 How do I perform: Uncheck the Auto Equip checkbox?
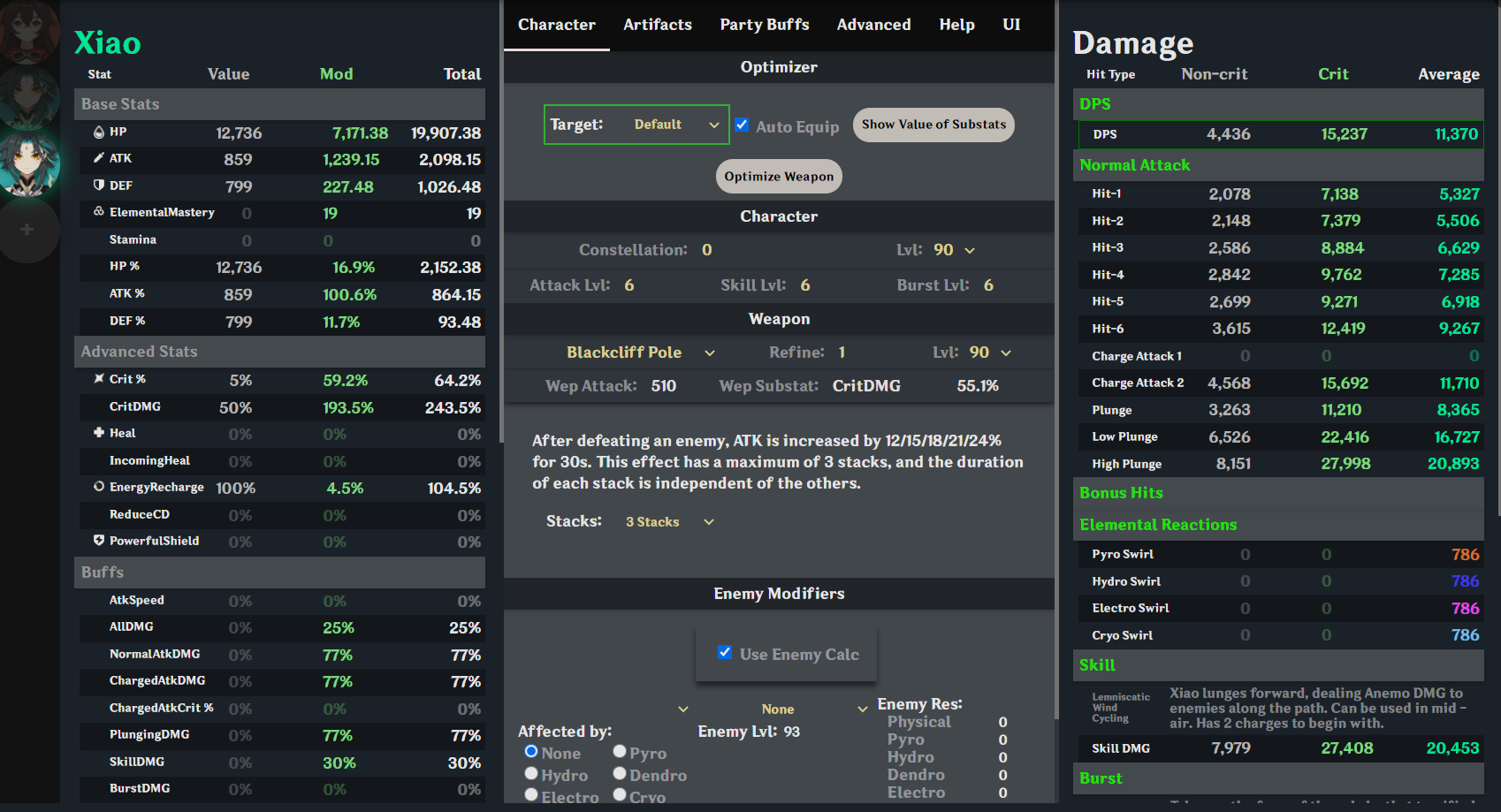(x=743, y=125)
